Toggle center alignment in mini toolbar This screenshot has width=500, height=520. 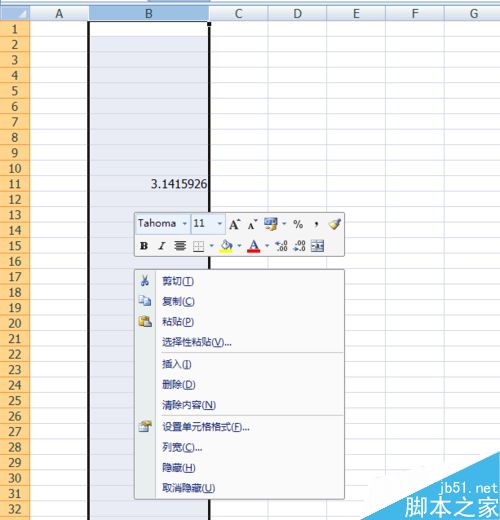coord(180,246)
